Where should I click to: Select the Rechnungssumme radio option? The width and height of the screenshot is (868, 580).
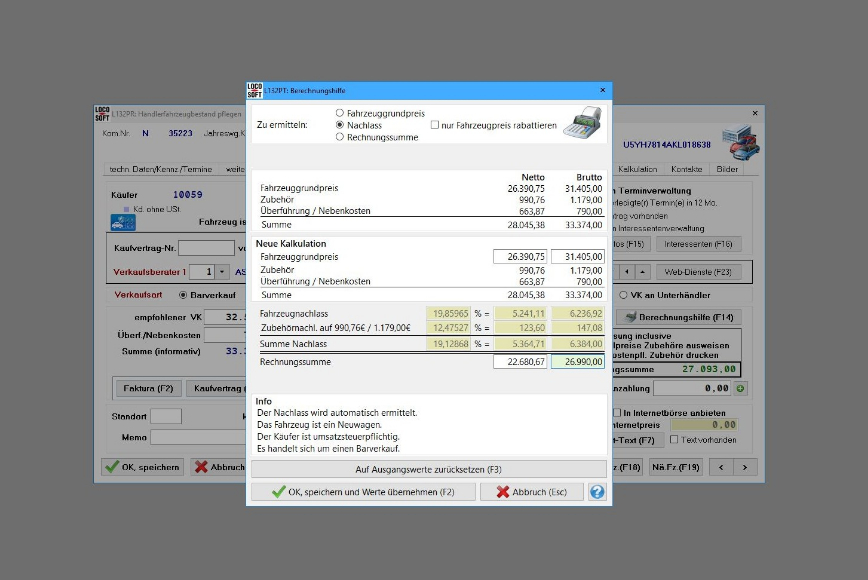point(340,137)
